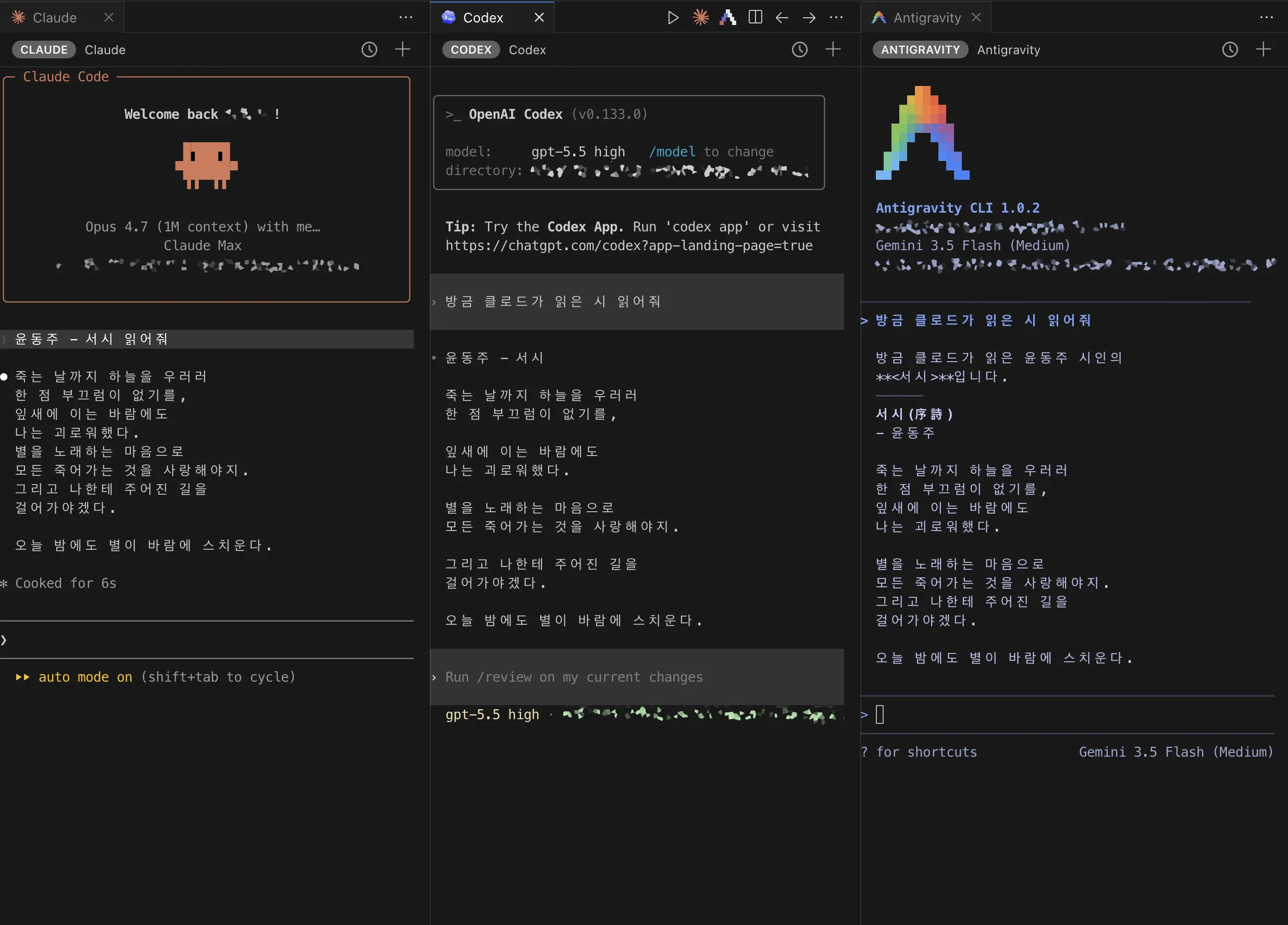Click the Run play icon in Codex toolbar
This screenshot has height=925, width=1288.
point(673,18)
